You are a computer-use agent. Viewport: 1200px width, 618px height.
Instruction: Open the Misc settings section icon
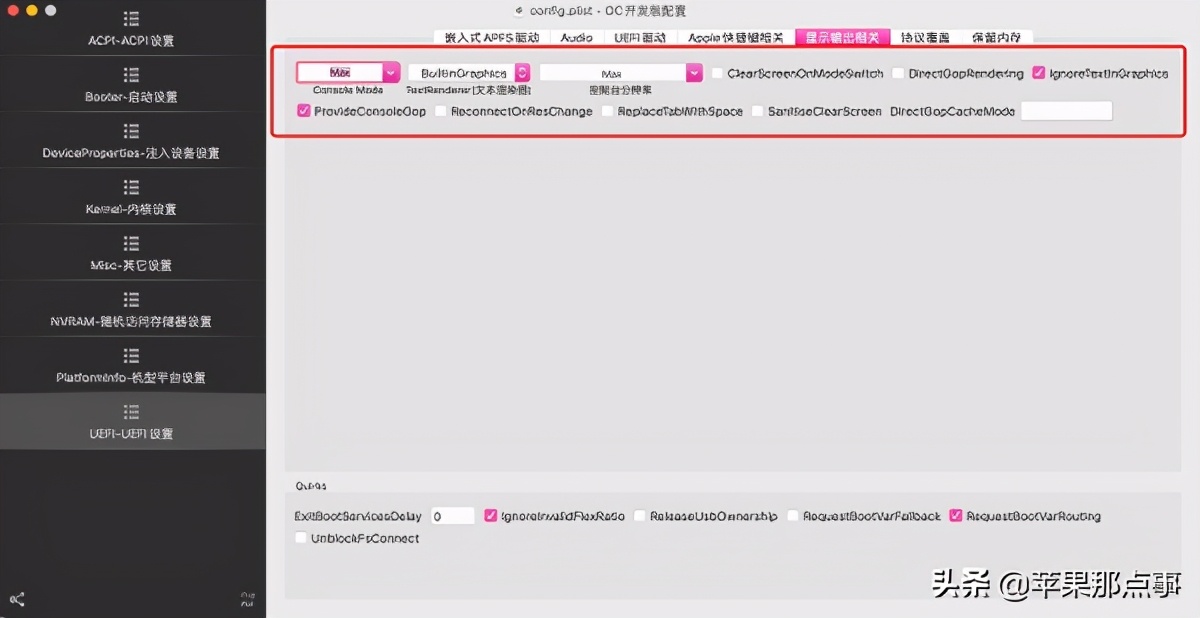coord(131,243)
